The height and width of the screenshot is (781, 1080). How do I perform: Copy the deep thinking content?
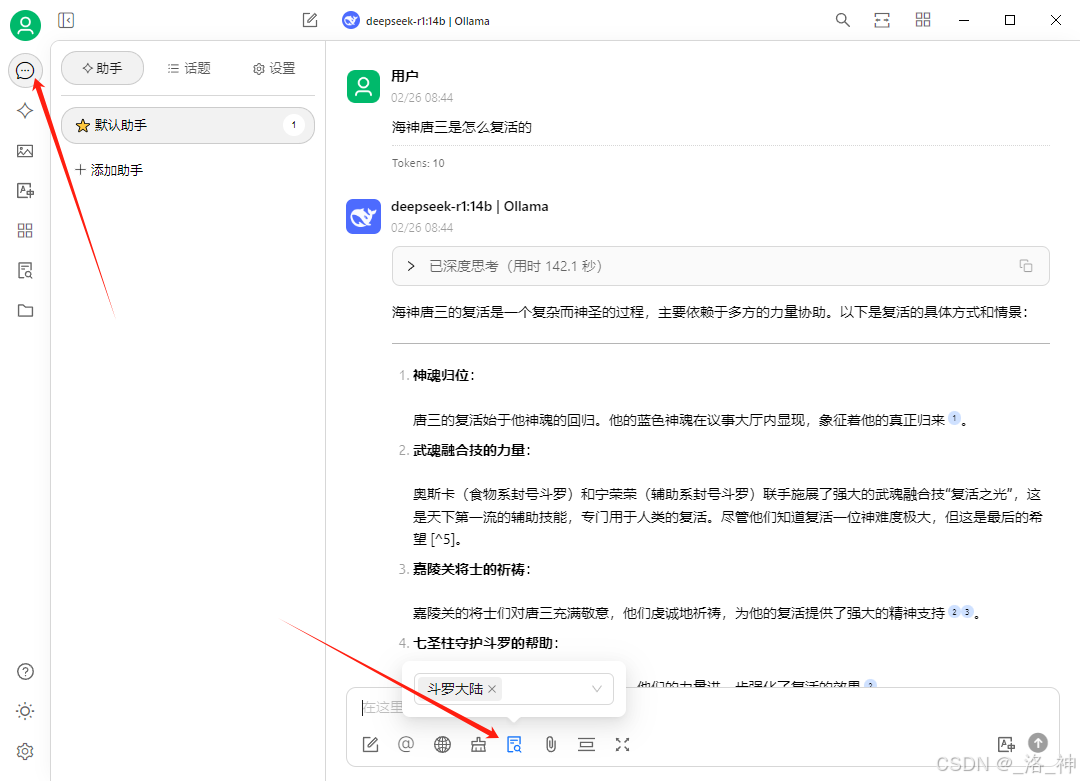click(1025, 265)
